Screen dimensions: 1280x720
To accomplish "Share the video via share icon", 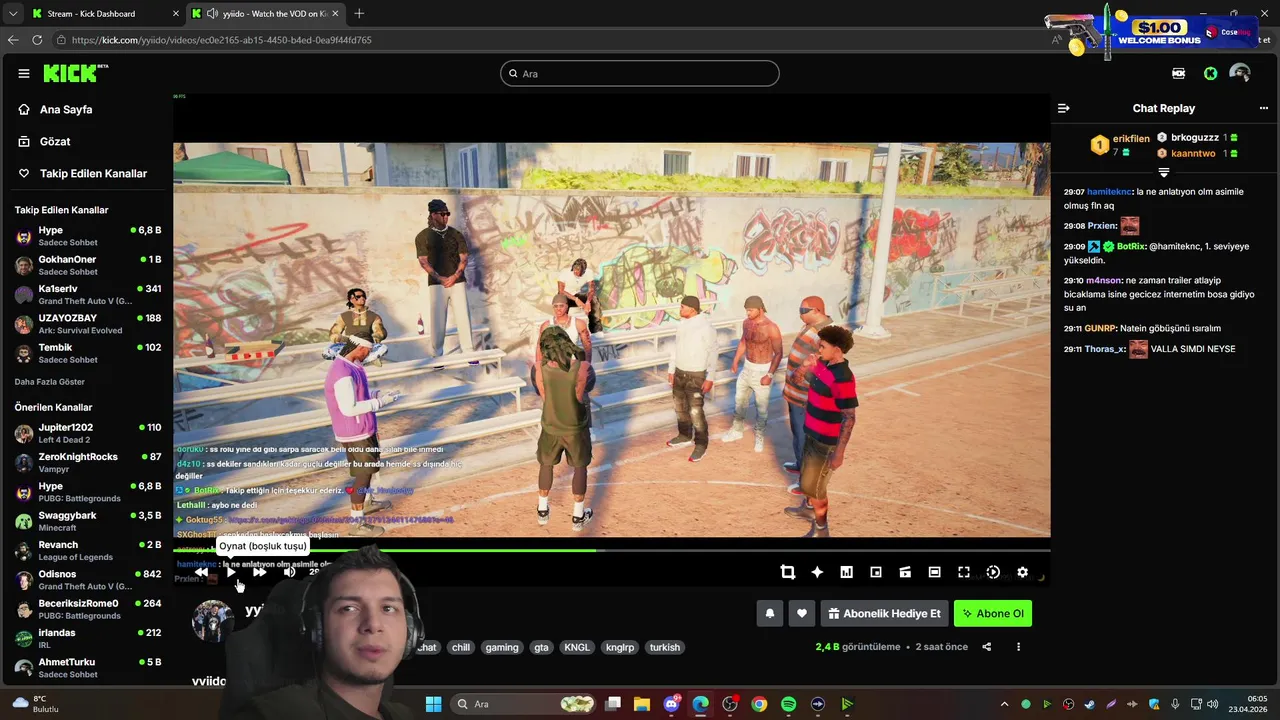I will coord(986,647).
